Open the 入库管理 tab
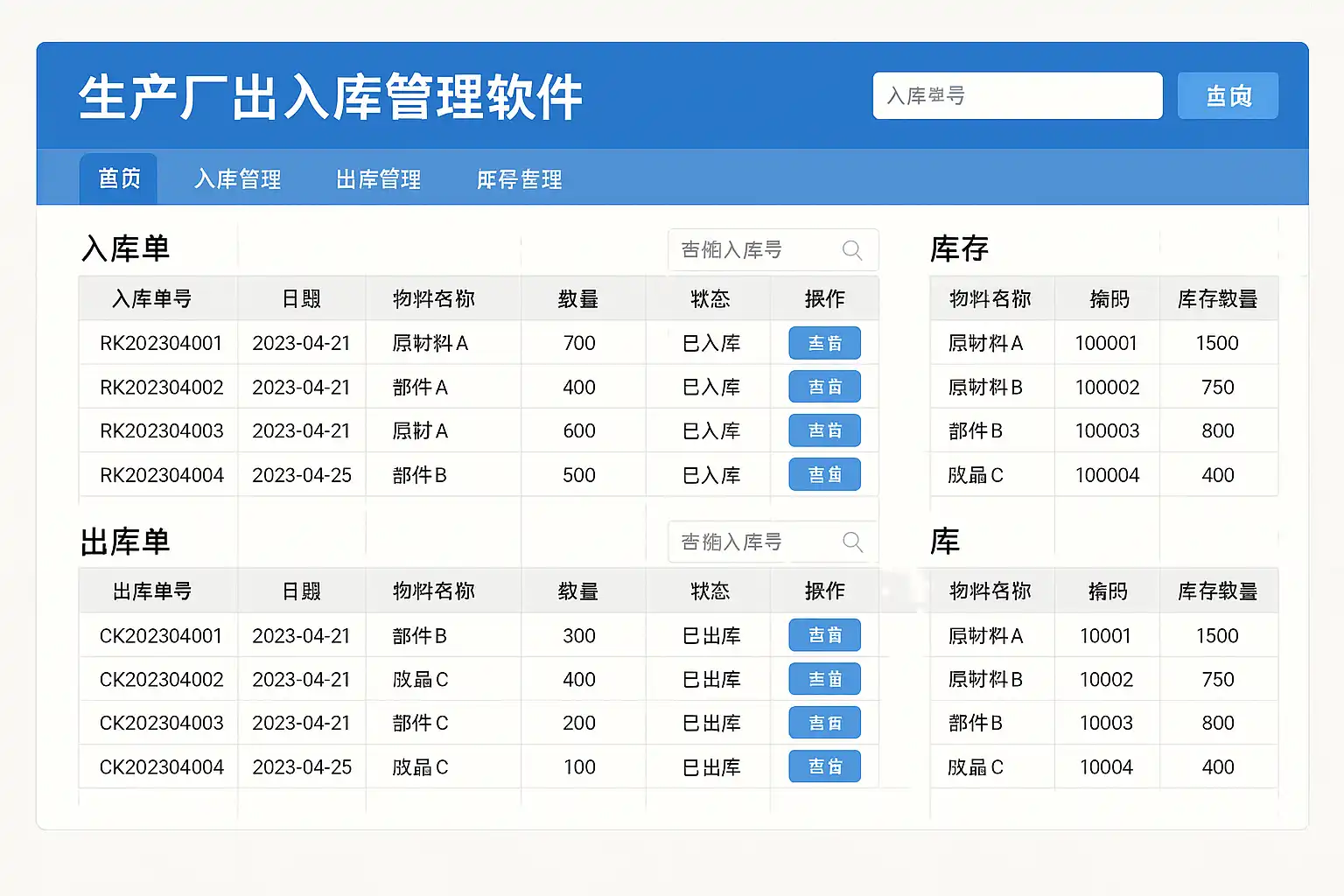 pos(237,179)
